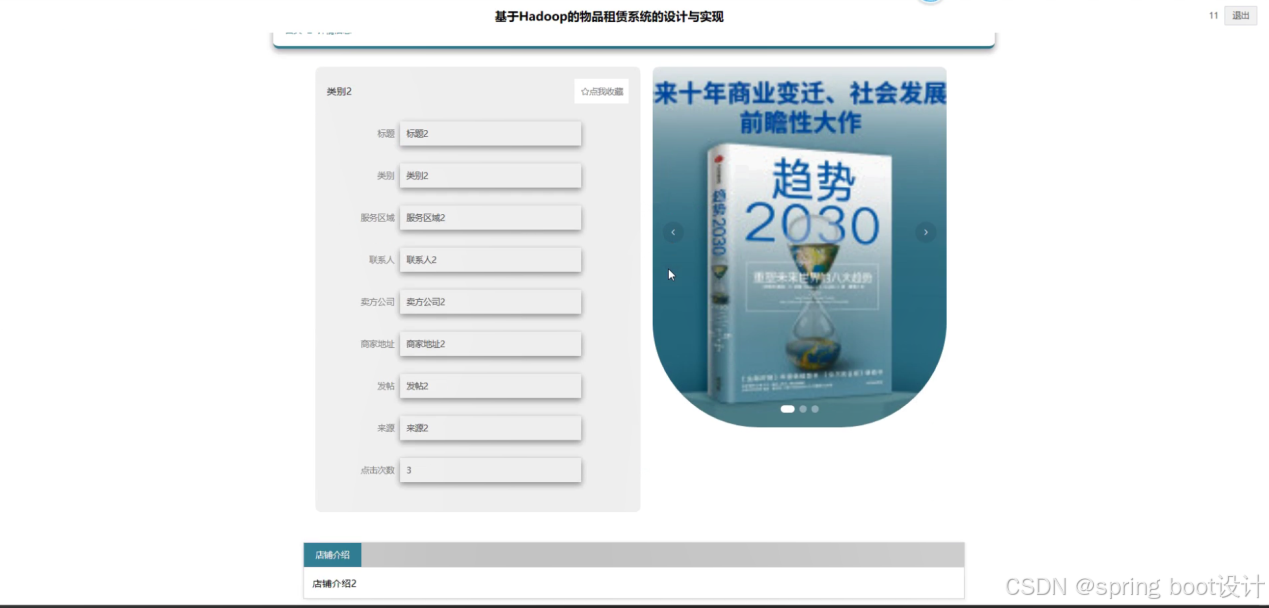Click the username 11 in header

(x=1214, y=15)
